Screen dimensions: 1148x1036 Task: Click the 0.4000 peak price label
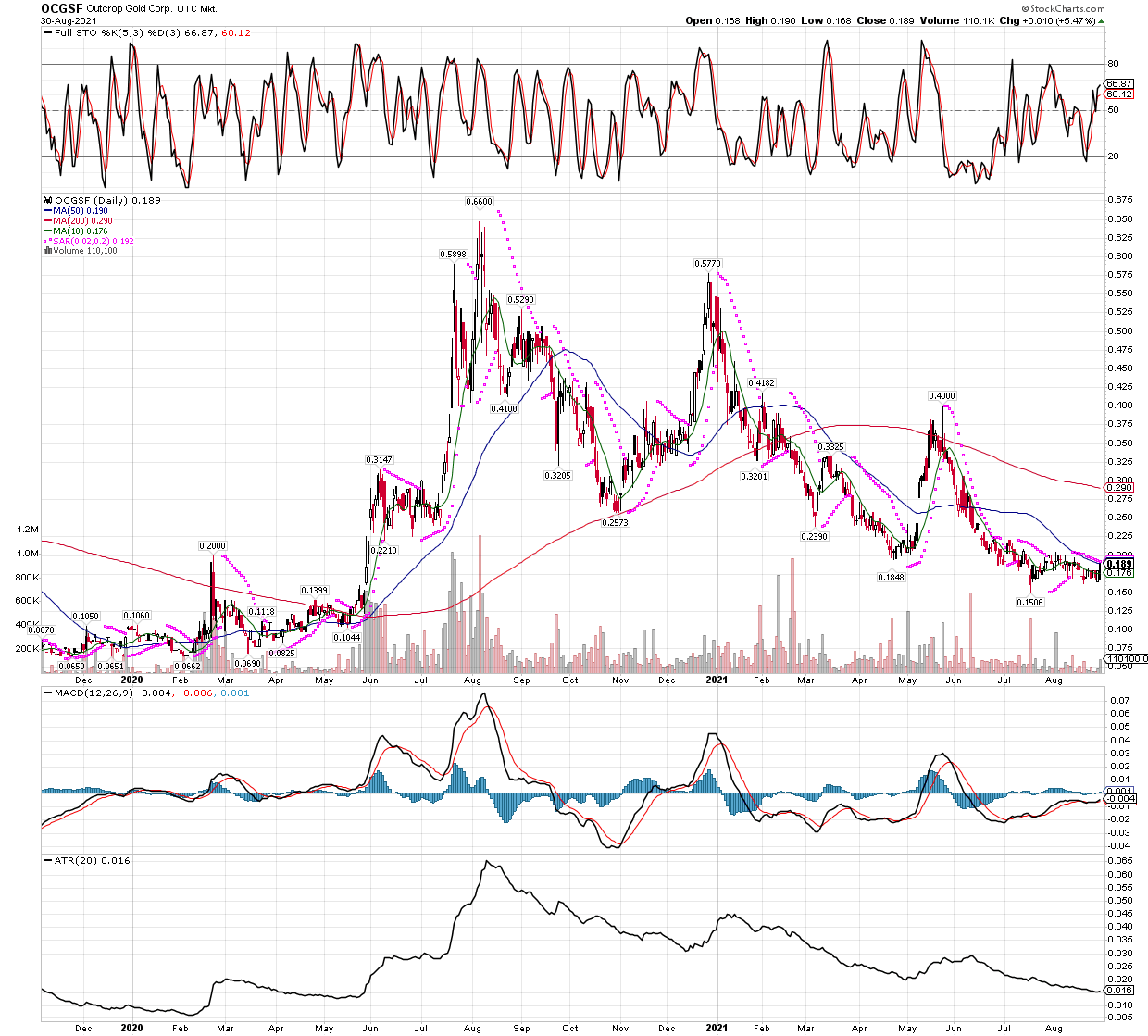[x=942, y=396]
